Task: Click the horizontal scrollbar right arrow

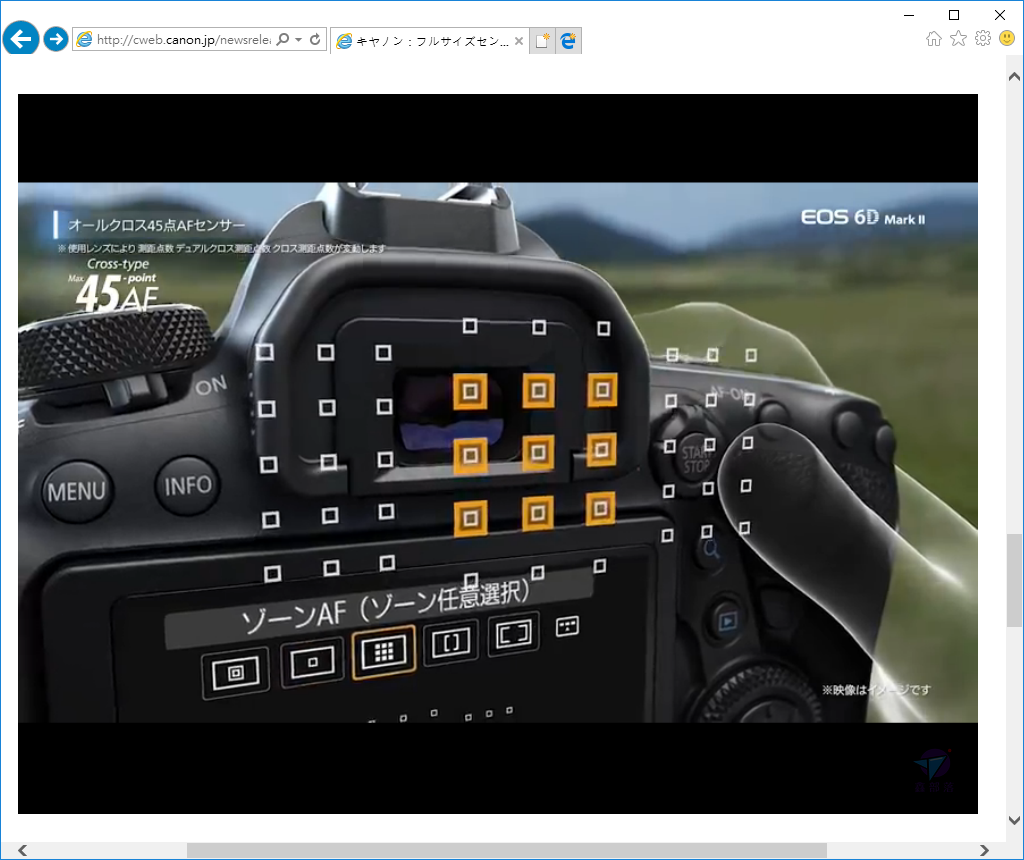Action: (x=984, y=850)
